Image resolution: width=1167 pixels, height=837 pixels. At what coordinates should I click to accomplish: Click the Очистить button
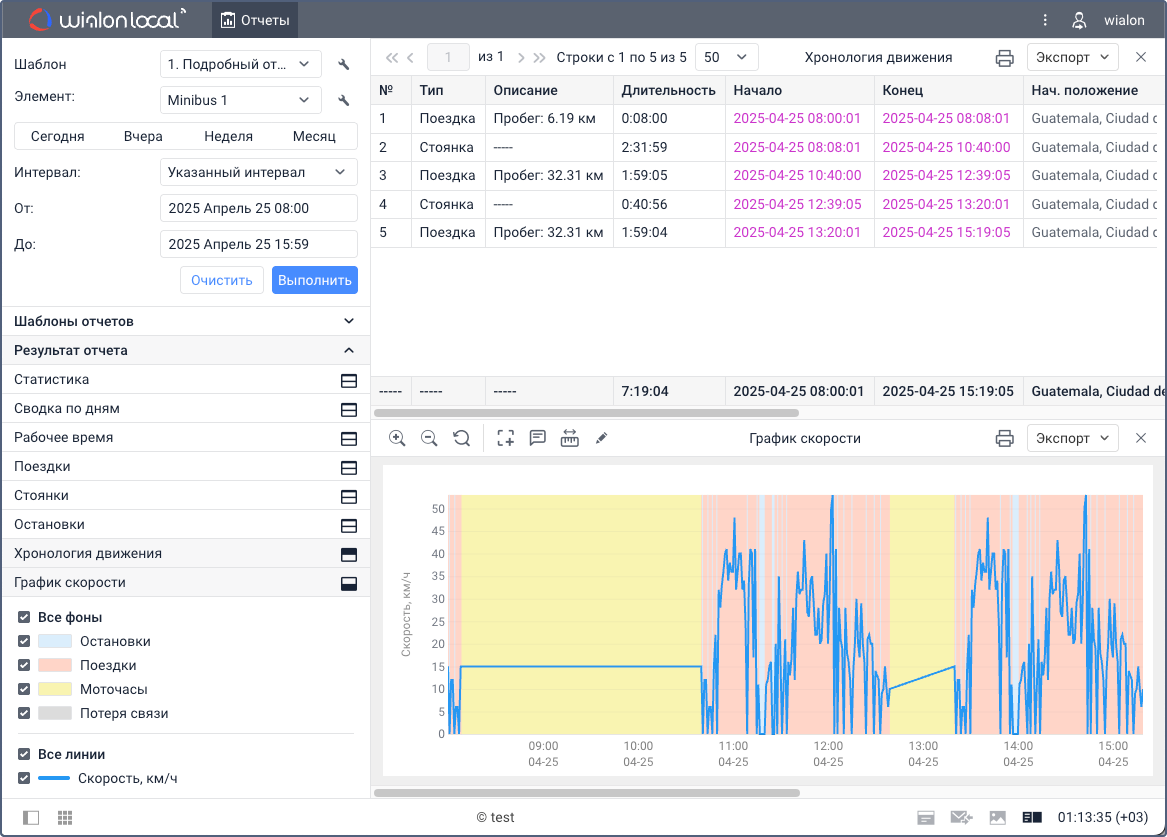click(222, 280)
